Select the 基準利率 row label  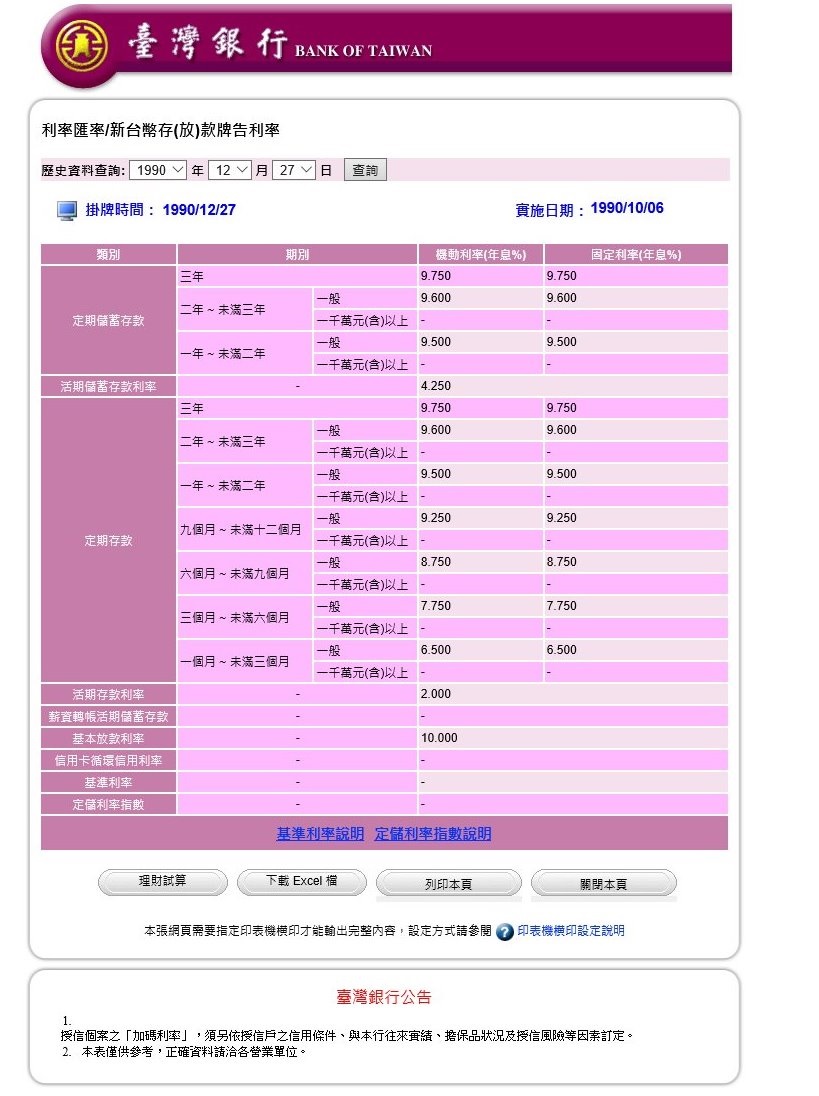click(x=108, y=782)
